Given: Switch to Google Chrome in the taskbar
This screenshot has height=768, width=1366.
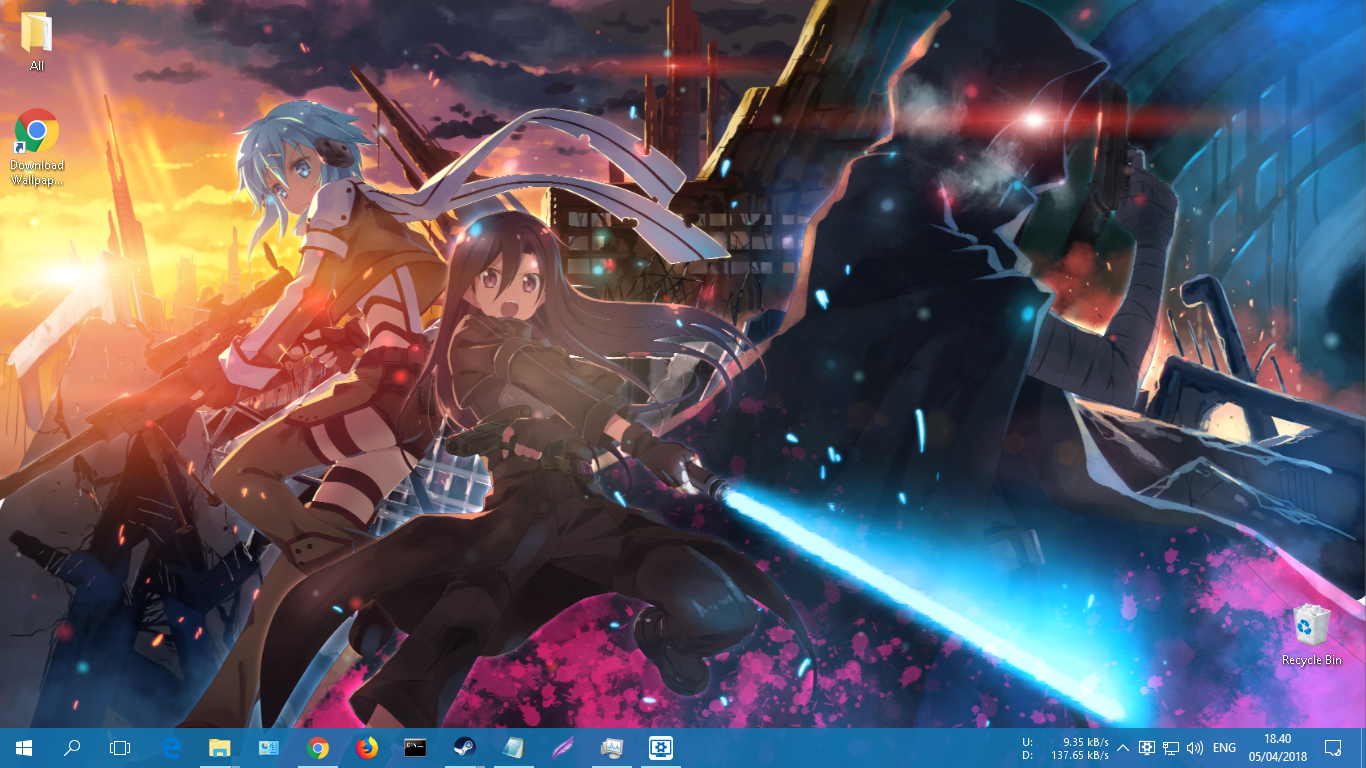Looking at the screenshot, I should click(x=318, y=747).
